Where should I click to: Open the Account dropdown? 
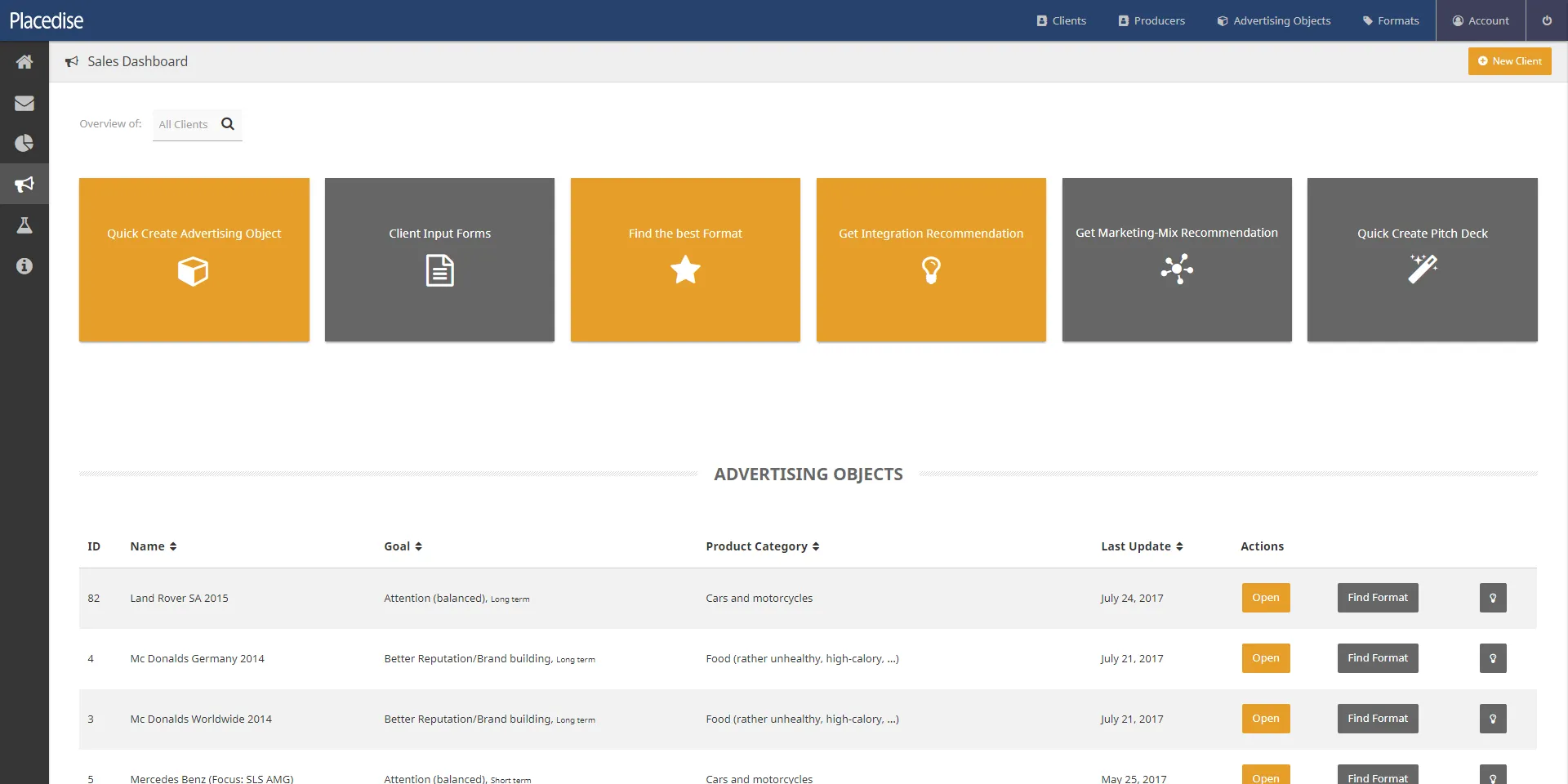1481,20
